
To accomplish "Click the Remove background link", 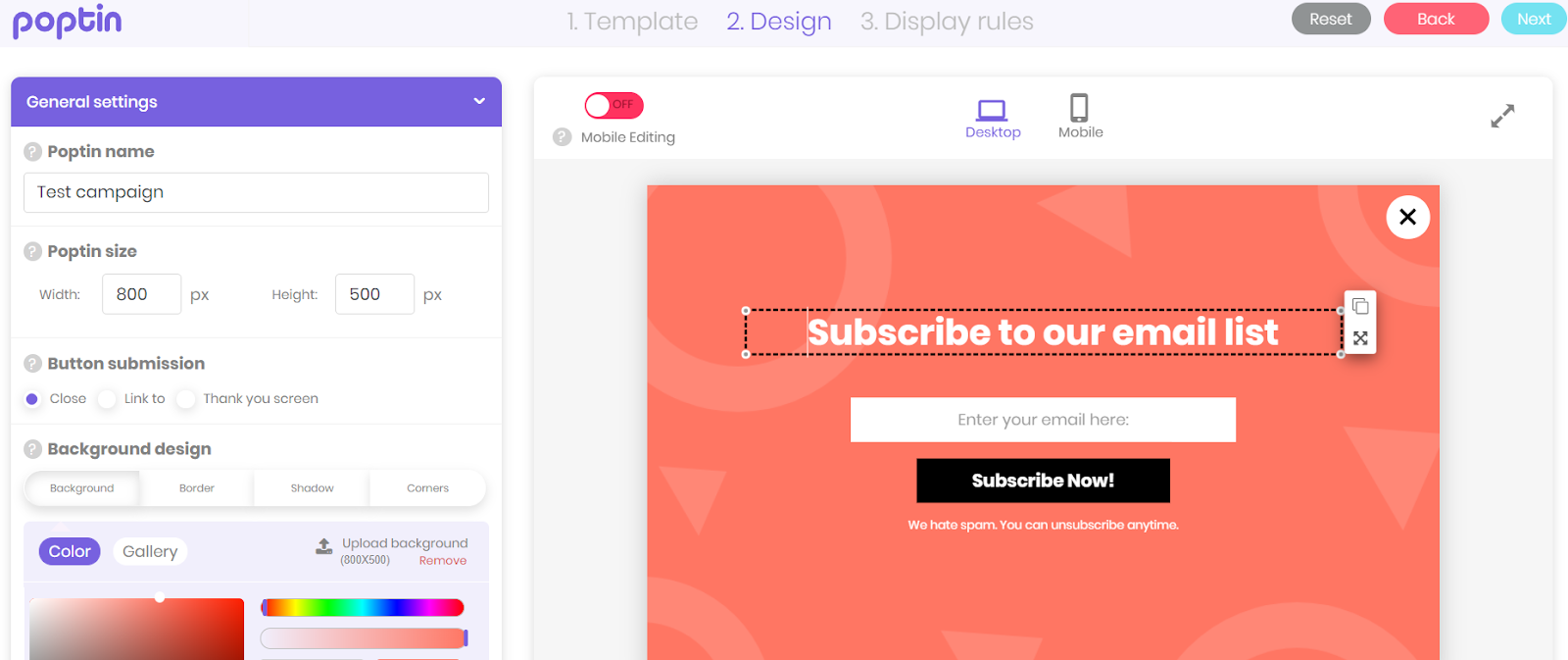I will [443, 561].
